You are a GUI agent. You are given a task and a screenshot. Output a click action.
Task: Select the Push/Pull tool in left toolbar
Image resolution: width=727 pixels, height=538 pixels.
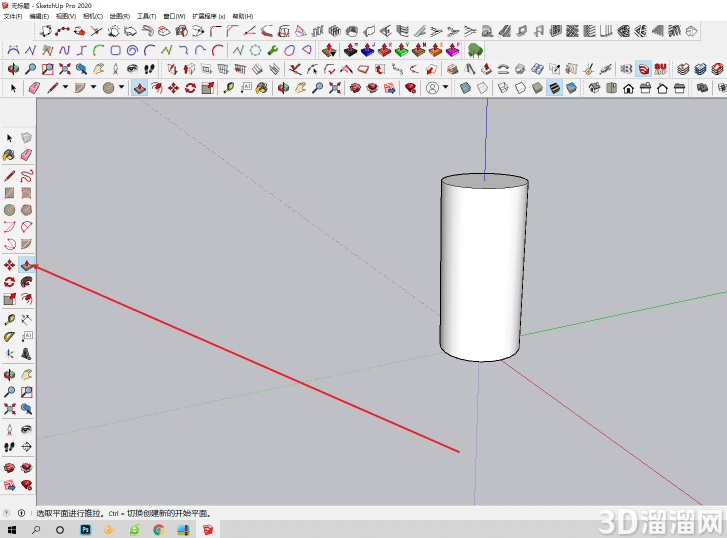pyautogui.click(x=26, y=265)
